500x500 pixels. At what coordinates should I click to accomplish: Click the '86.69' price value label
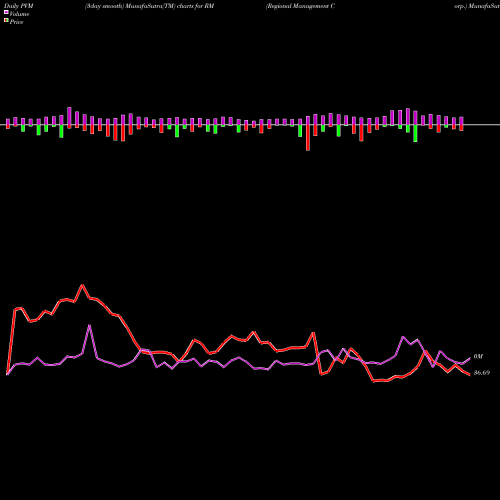pyautogui.click(x=482, y=373)
